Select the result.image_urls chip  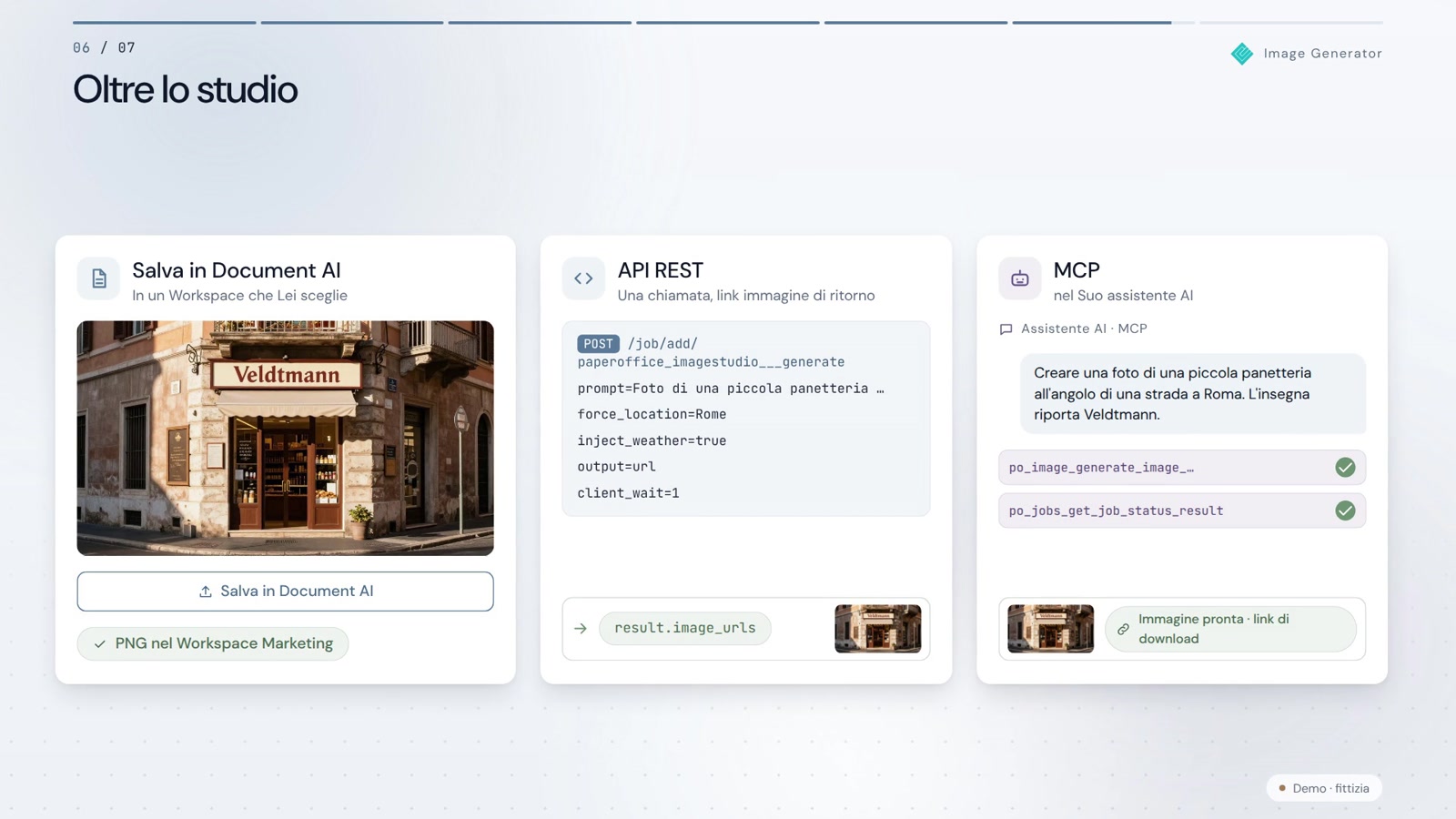(x=684, y=628)
